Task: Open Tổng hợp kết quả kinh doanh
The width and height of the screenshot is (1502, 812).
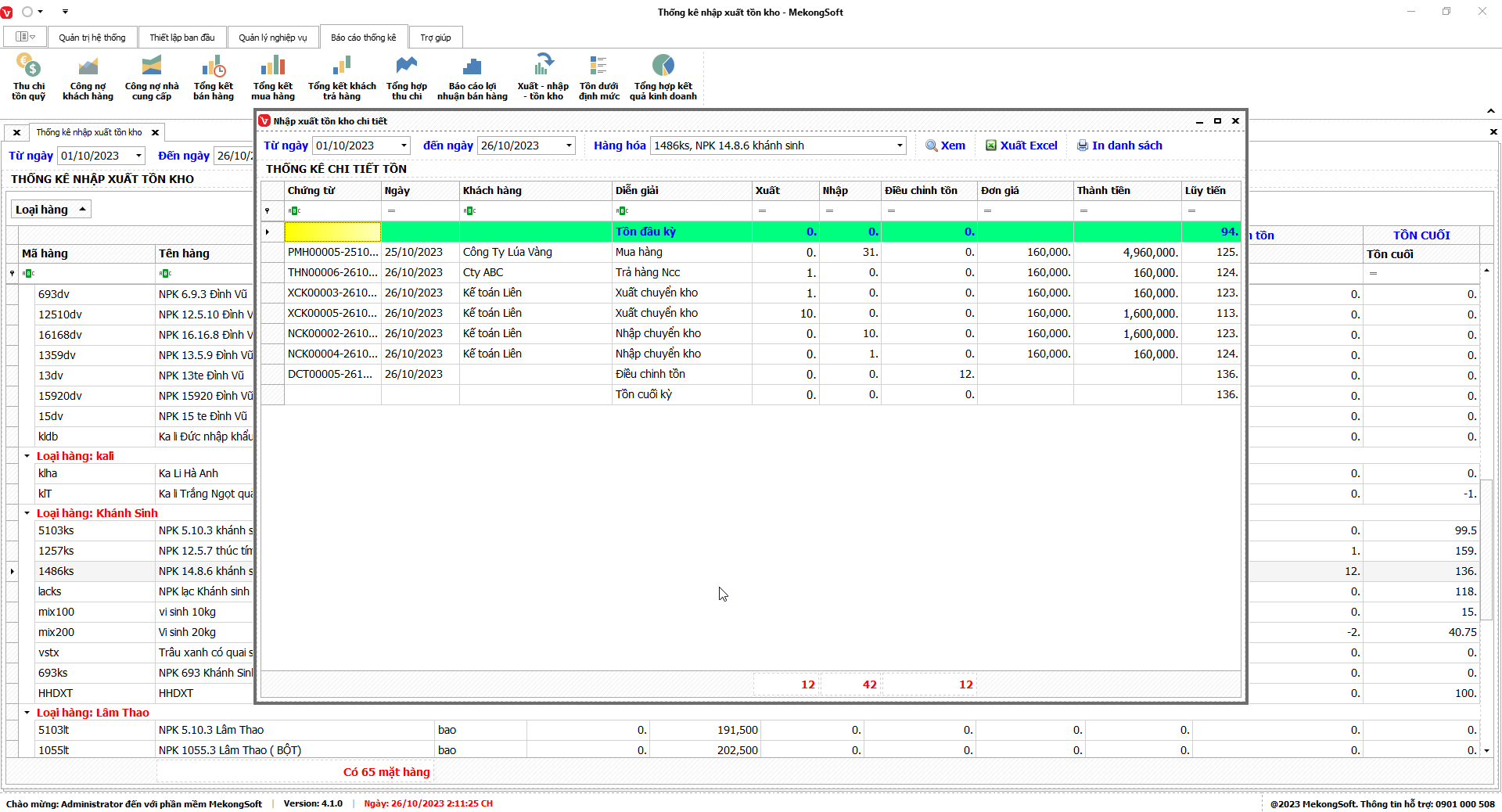Action: pos(663,77)
